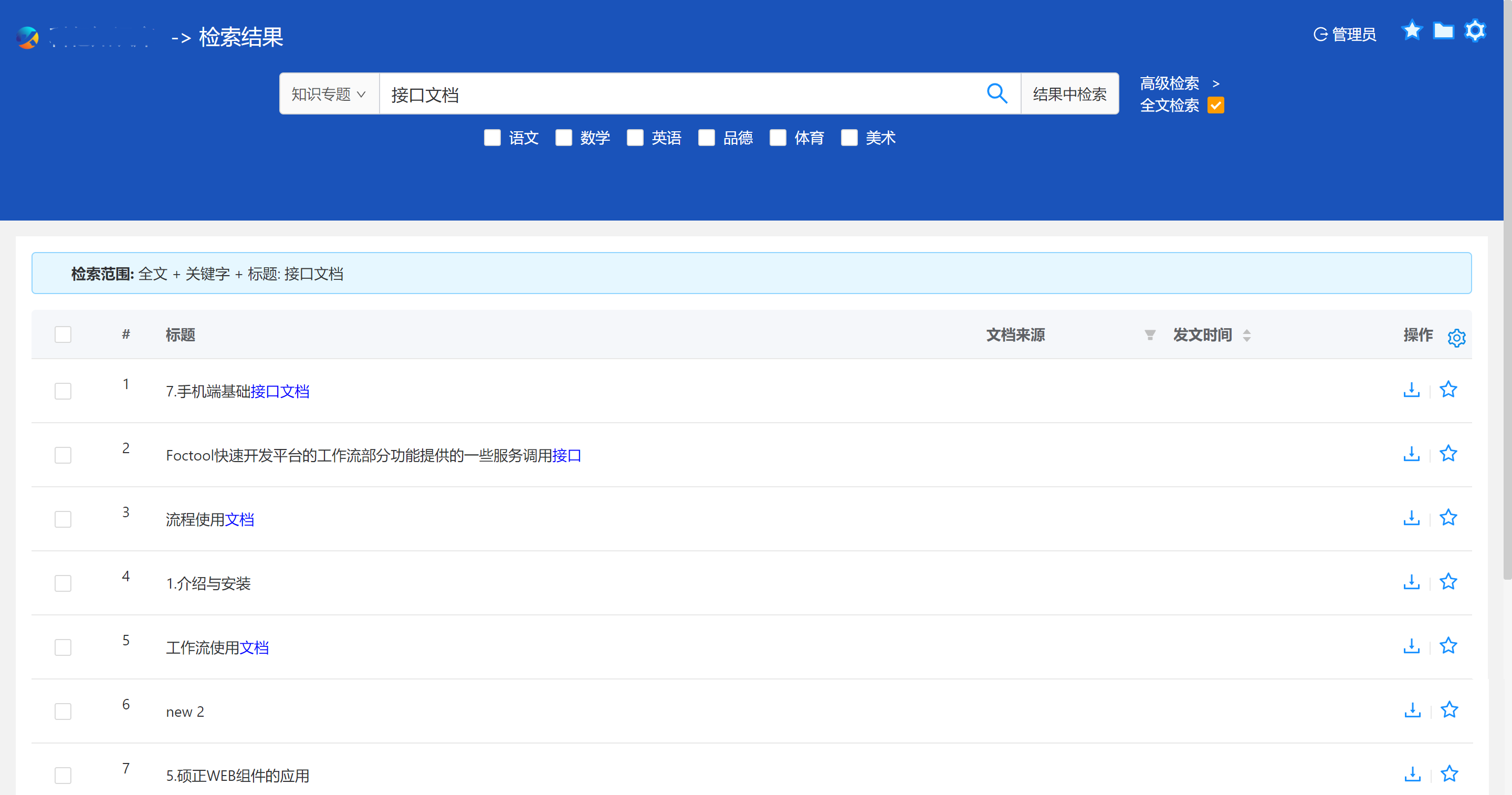
Task: Sort results by 发文时间 arrows
Action: 1246,334
